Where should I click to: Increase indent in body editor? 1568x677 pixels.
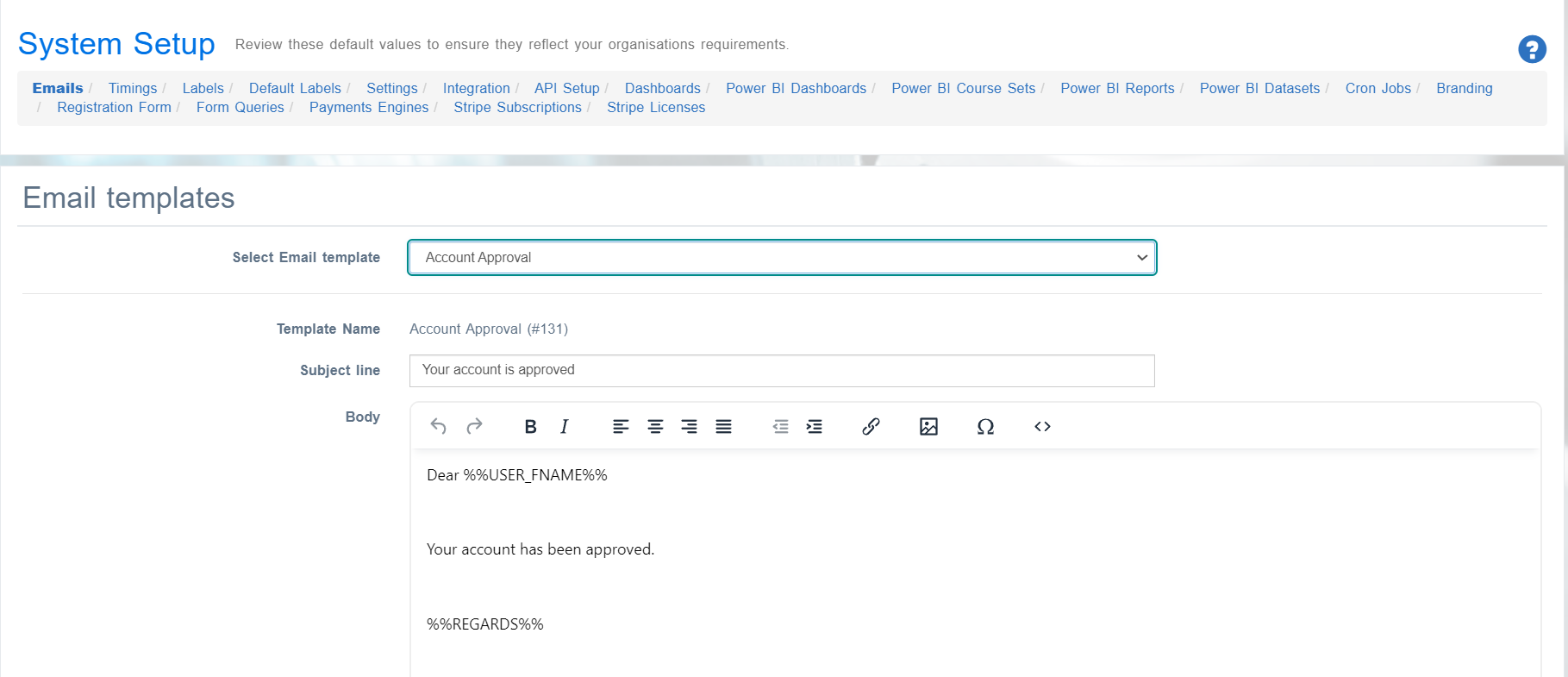tap(815, 426)
